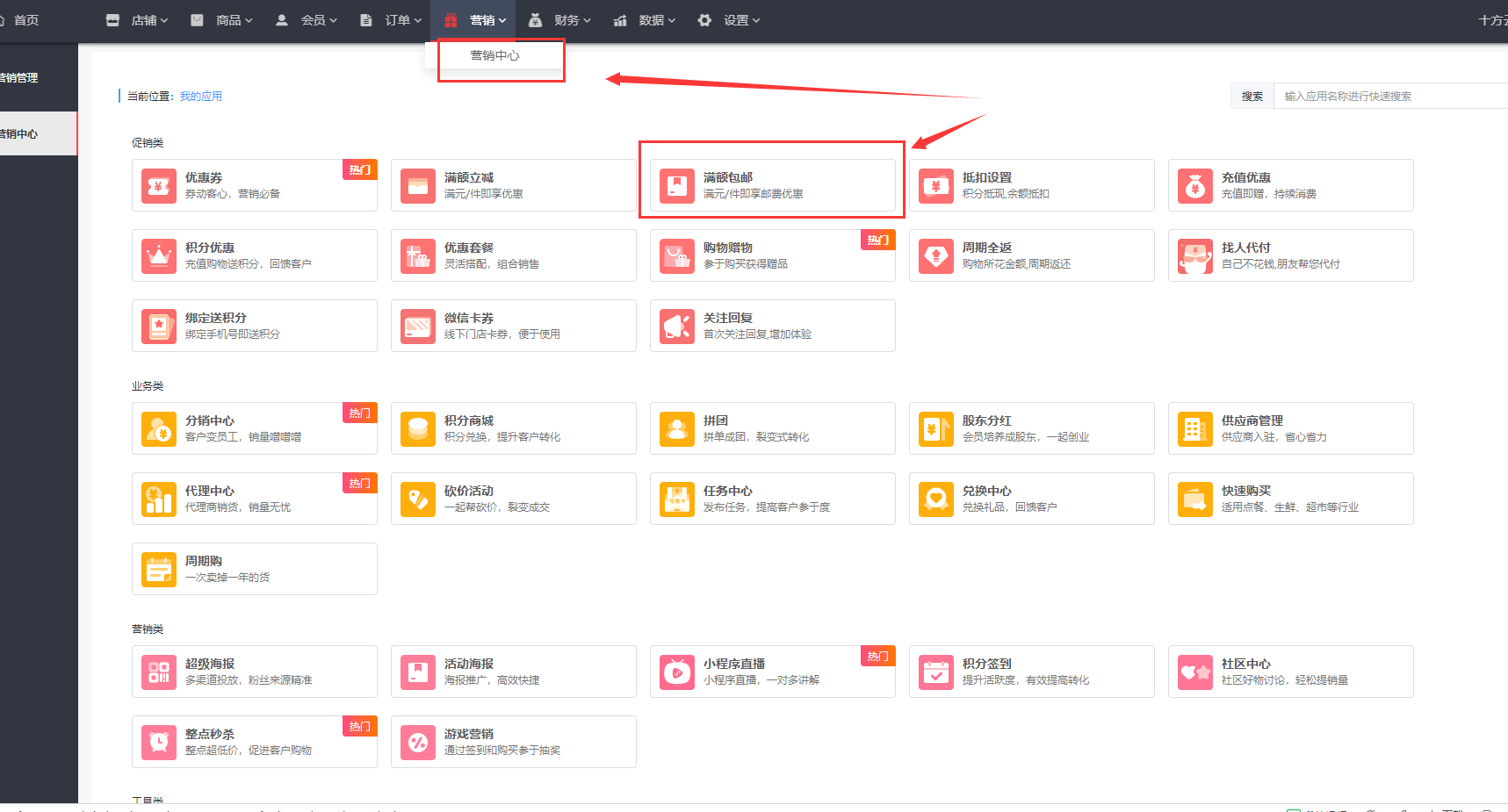Screen dimensions: 1508x812
Task: Click the 热门 badge on 小程序直播 card
Action: click(878, 656)
